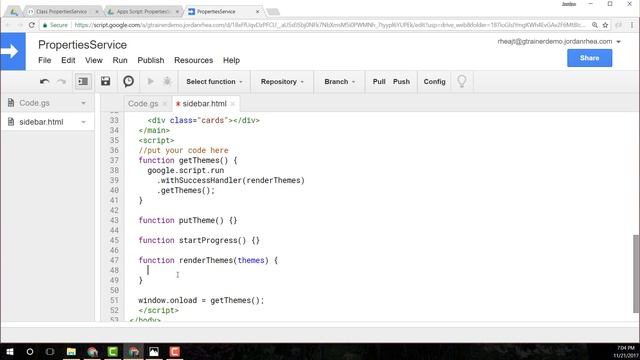This screenshot has height=360, width=640.
Task: Open File Explorer from the taskbar
Action: click(x=71, y=351)
